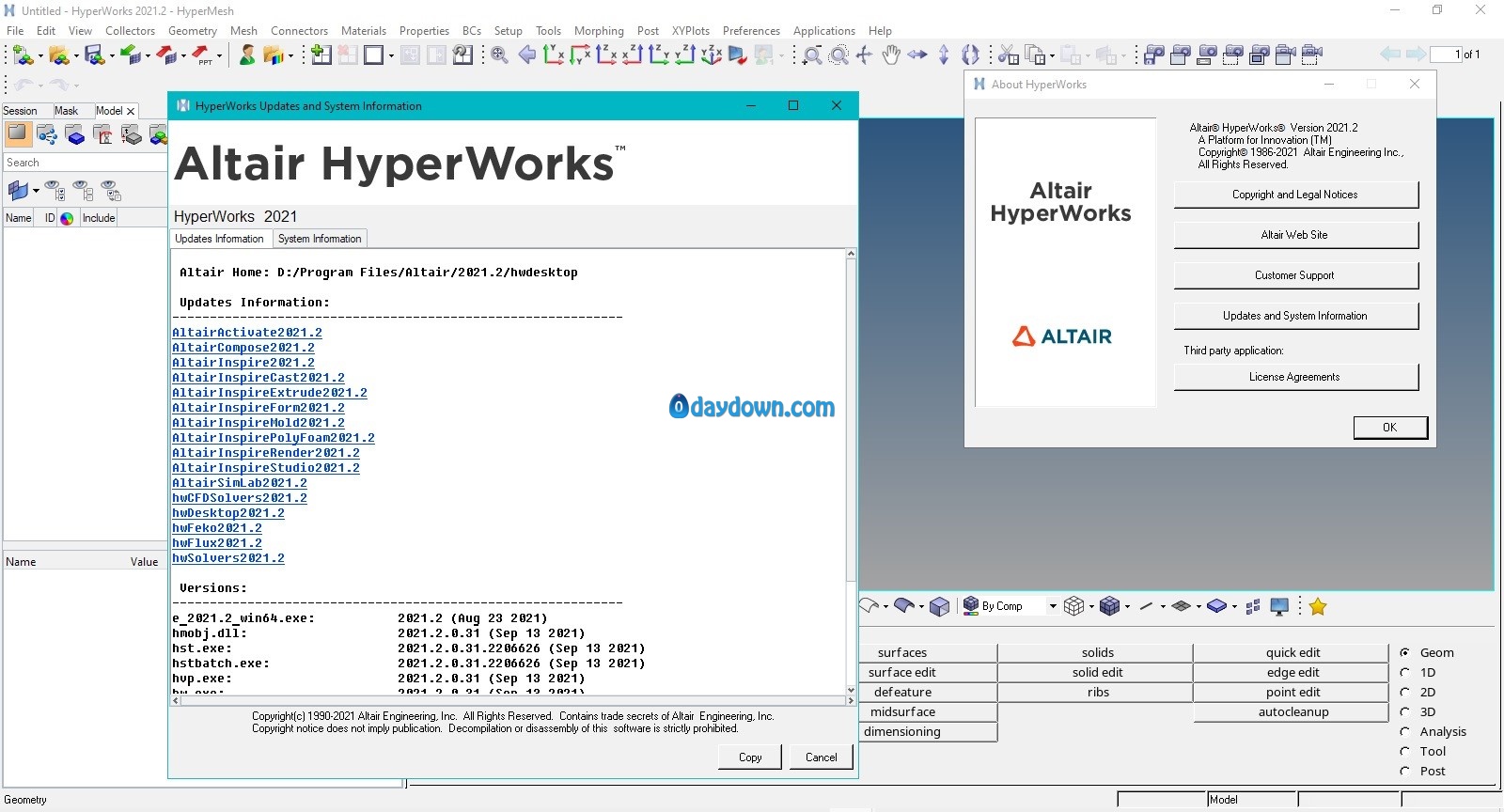Click the vertical scrollbar in Updates Information pane
The image size is (1504, 812).
tap(851, 472)
